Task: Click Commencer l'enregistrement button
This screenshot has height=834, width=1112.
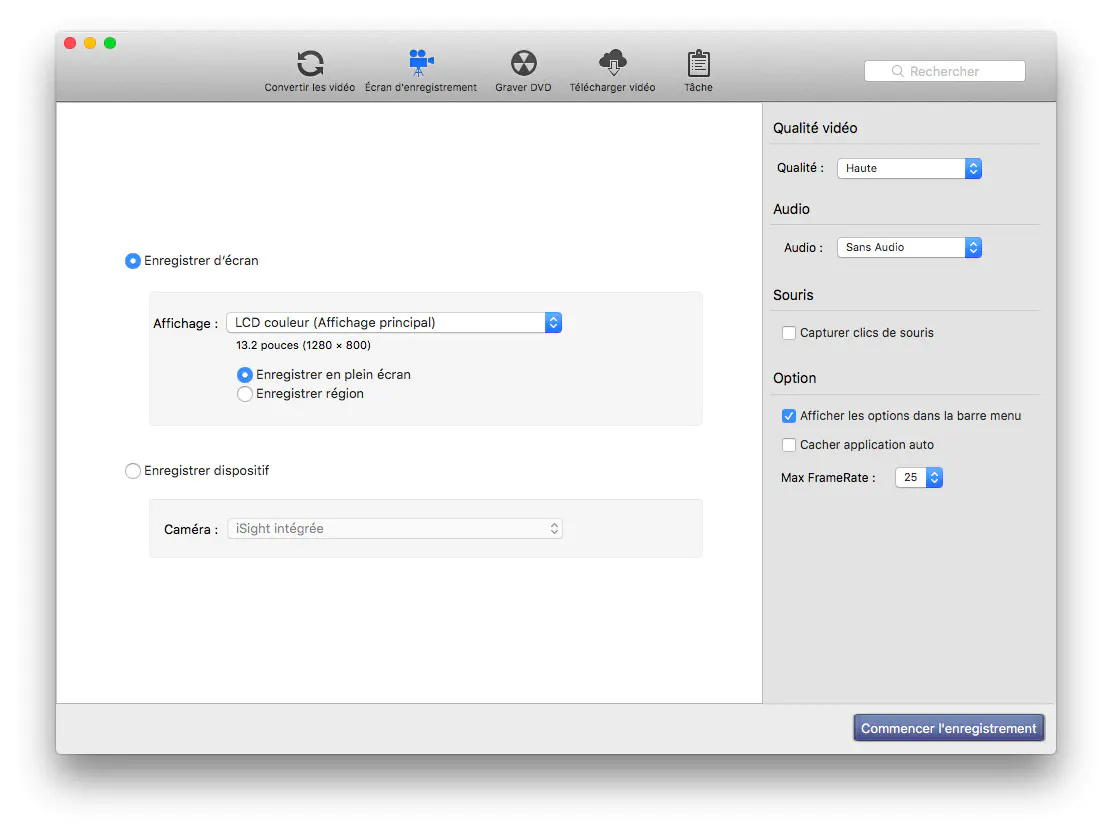Action: (949, 728)
